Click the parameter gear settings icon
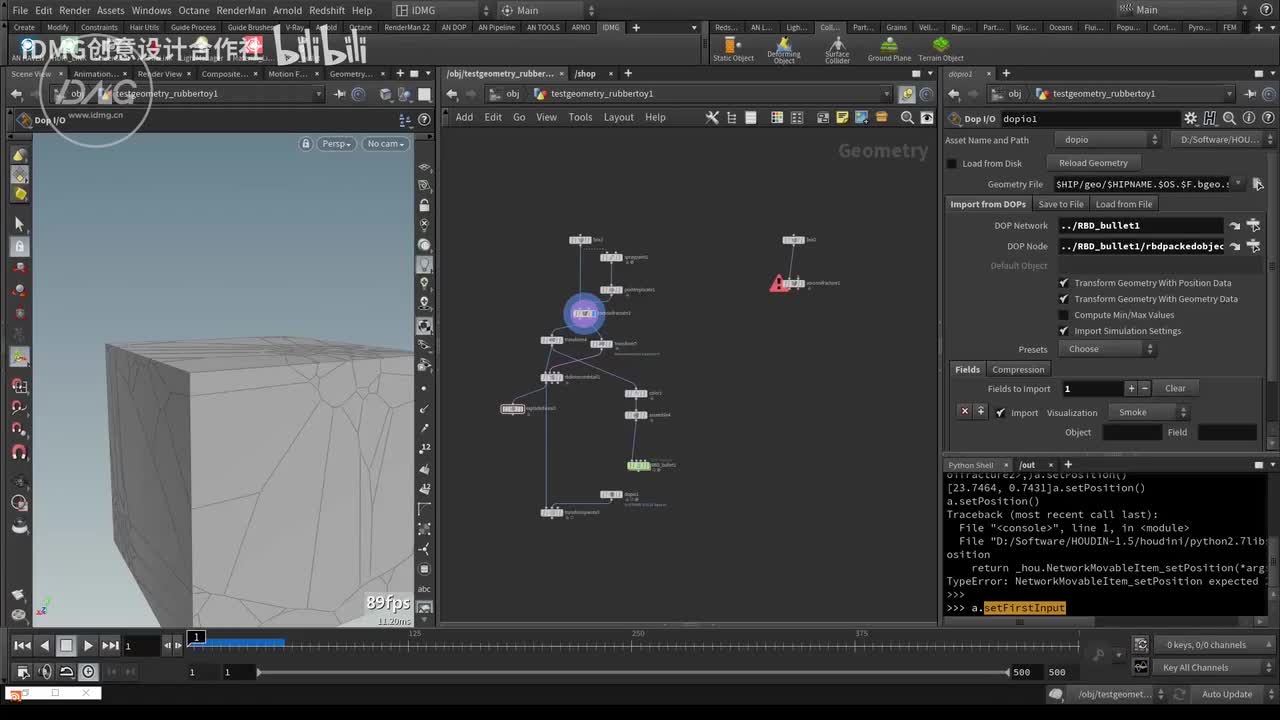The width and height of the screenshot is (1280, 720). (x=1190, y=119)
